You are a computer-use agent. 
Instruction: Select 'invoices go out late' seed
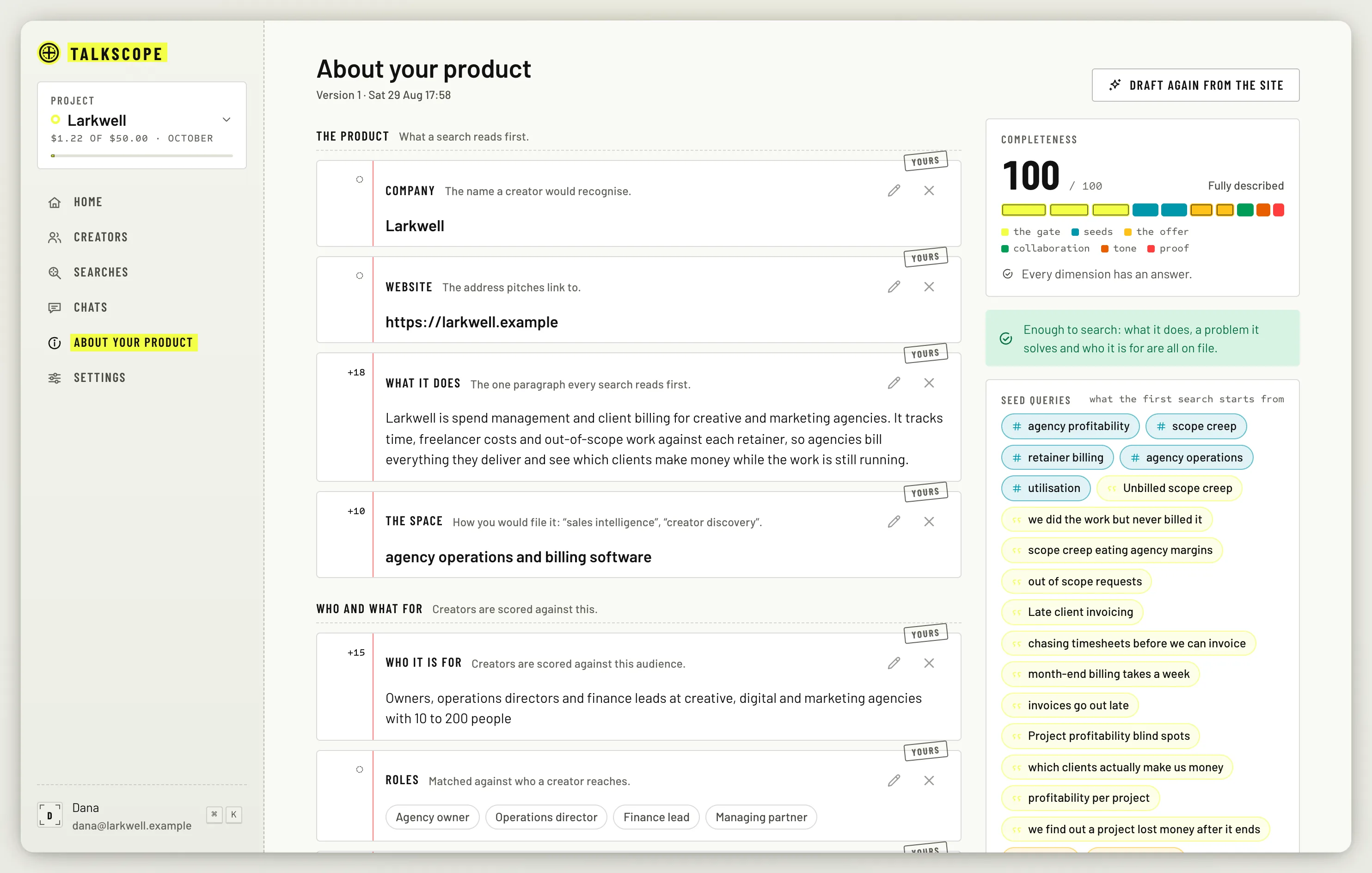1070,706
